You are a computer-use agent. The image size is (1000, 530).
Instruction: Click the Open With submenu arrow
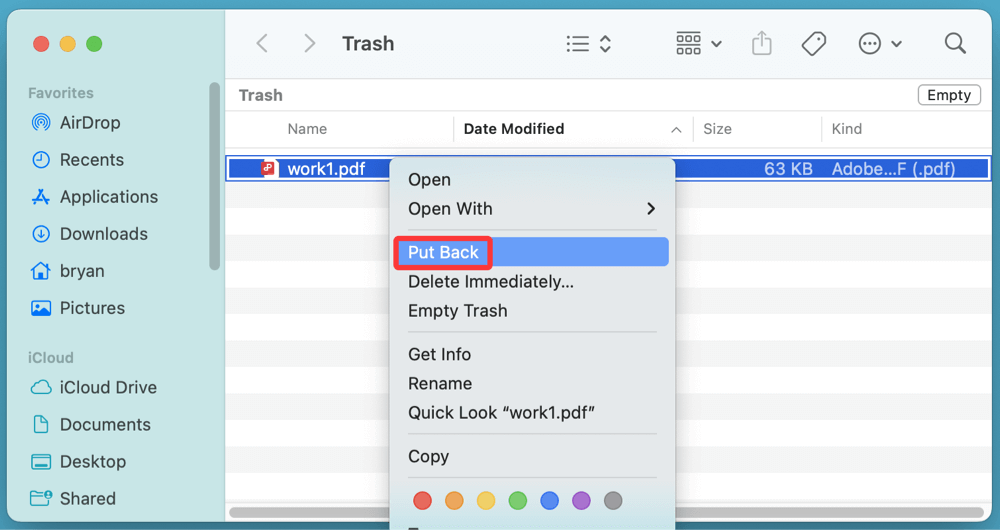click(x=651, y=209)
